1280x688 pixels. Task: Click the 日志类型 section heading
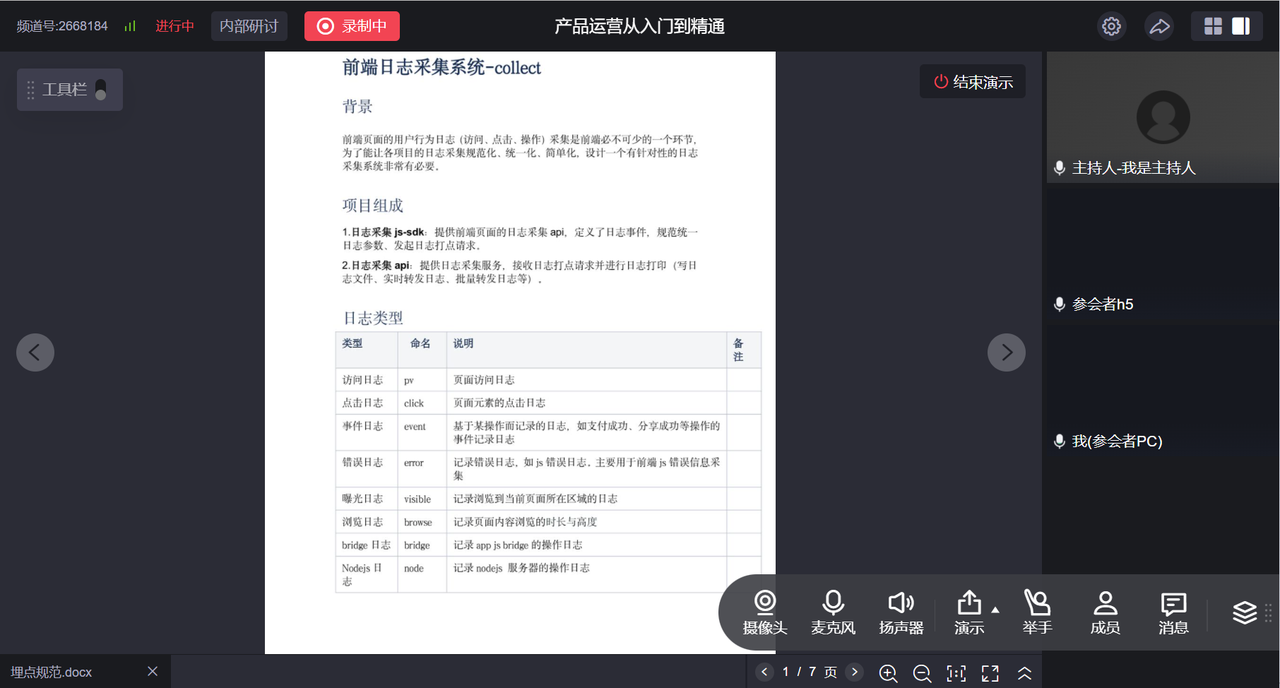click(373, 318)
